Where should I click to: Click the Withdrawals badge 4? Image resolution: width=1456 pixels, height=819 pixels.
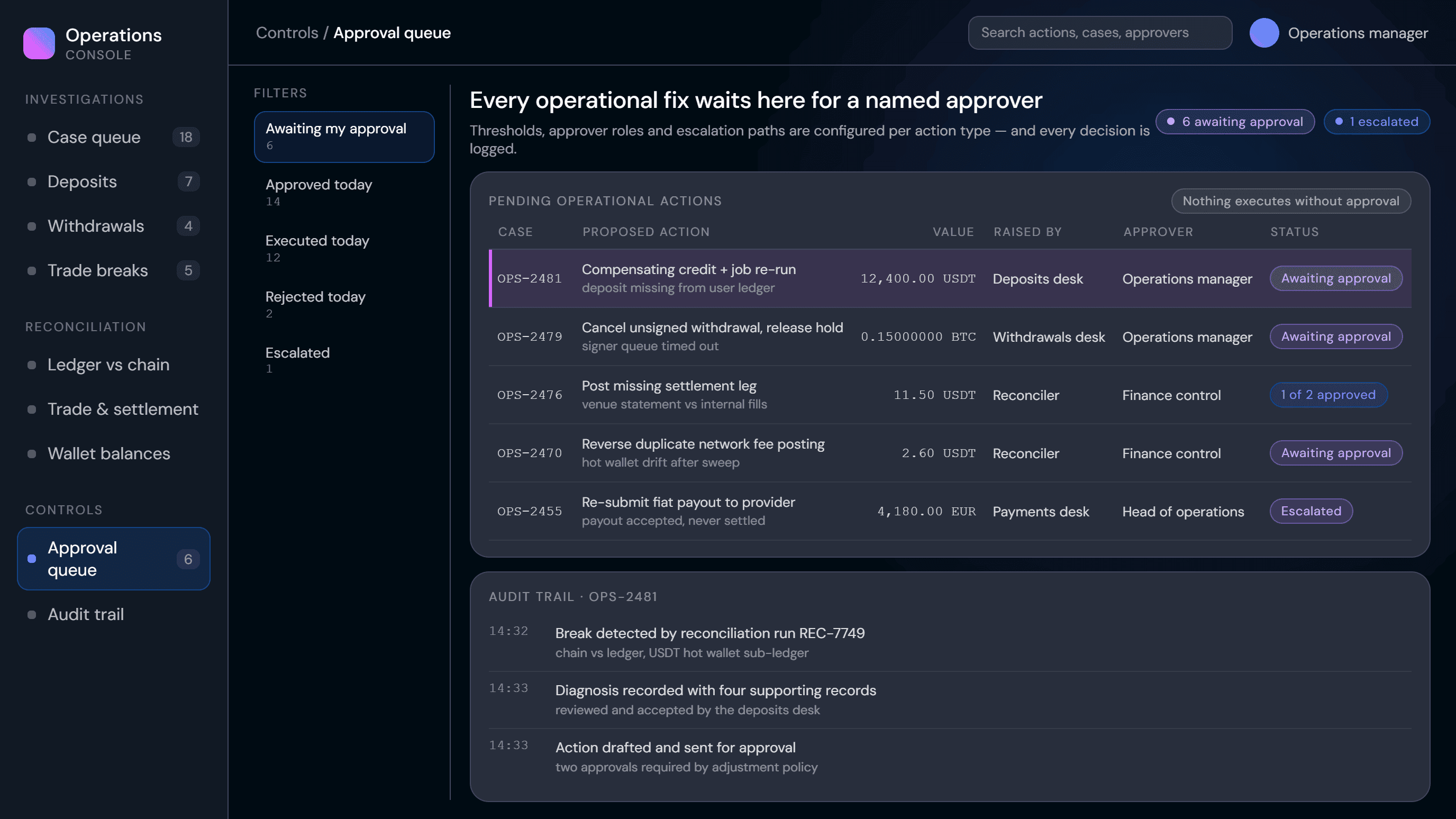188,226
